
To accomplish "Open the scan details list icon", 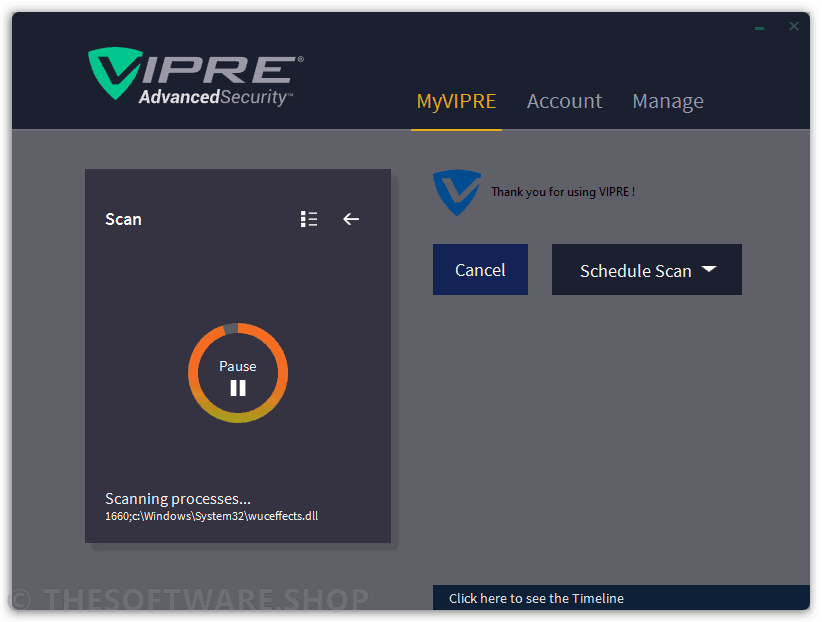I will [x=309, y=219].
